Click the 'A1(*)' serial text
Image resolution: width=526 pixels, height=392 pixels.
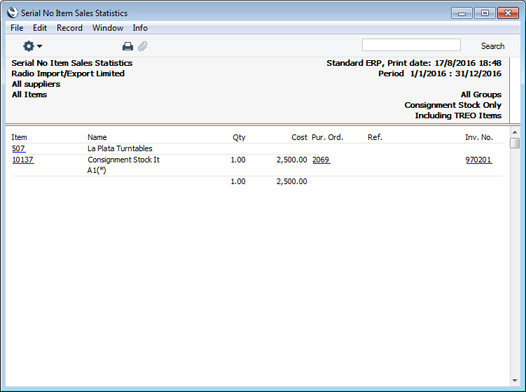[97, 170]
